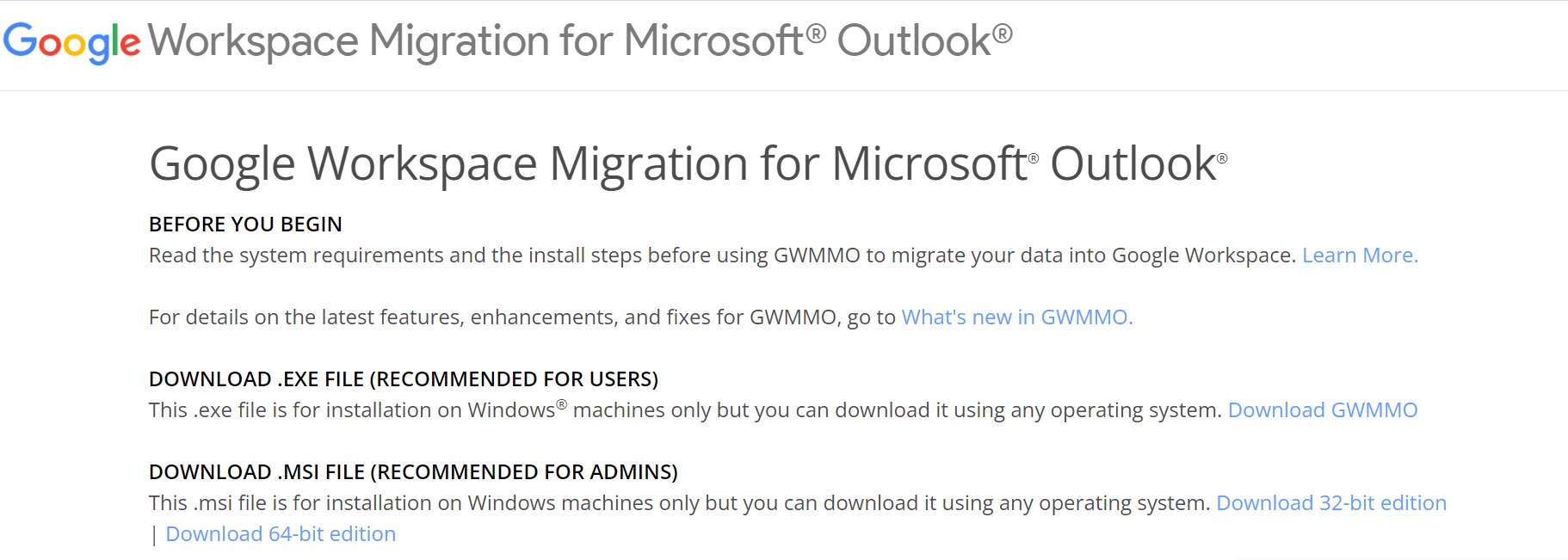Click registered symbol after Microsoft in header

[x=816, y=34]
